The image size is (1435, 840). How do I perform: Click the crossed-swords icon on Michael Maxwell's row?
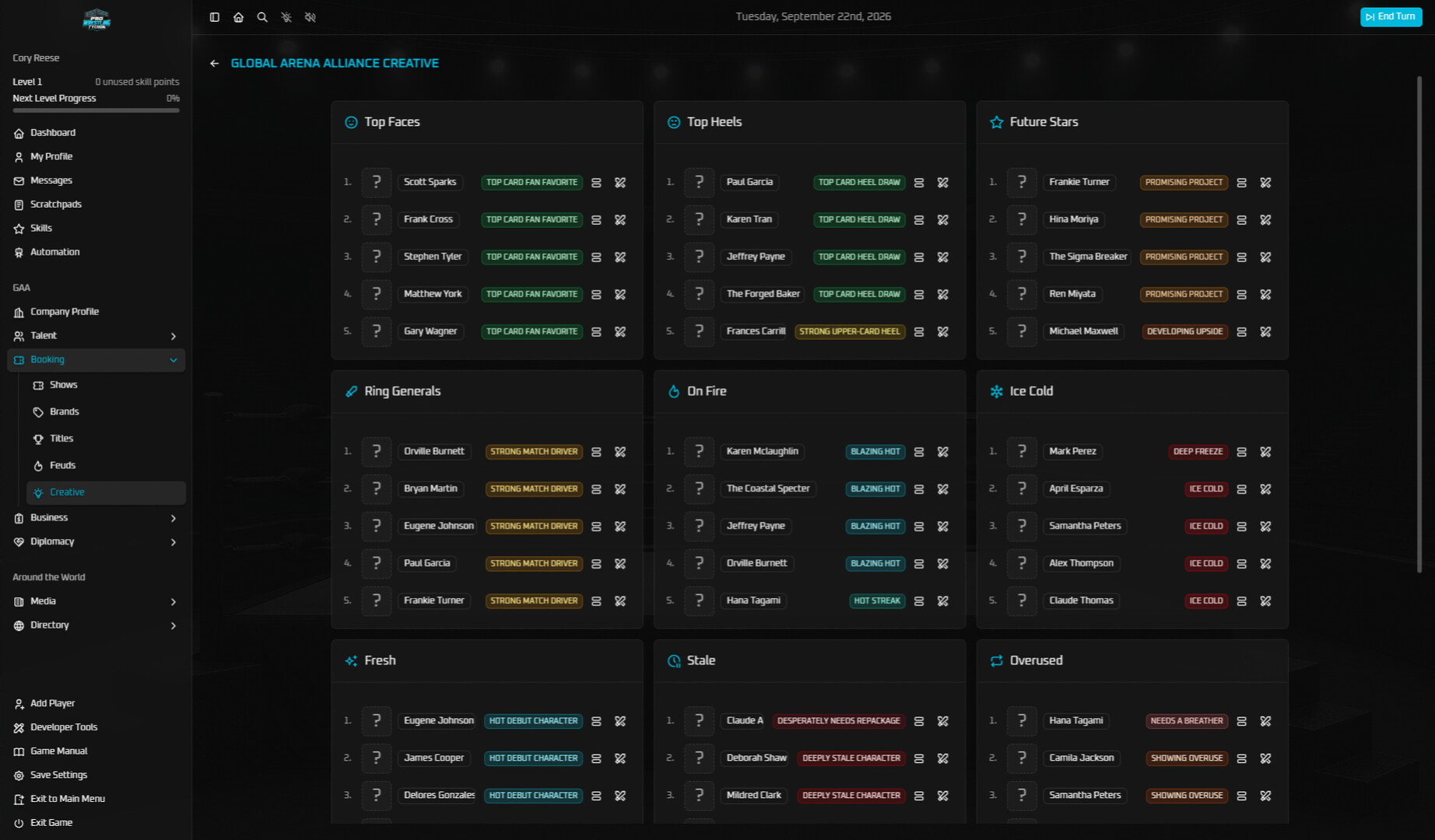(x=1266, y=332)
